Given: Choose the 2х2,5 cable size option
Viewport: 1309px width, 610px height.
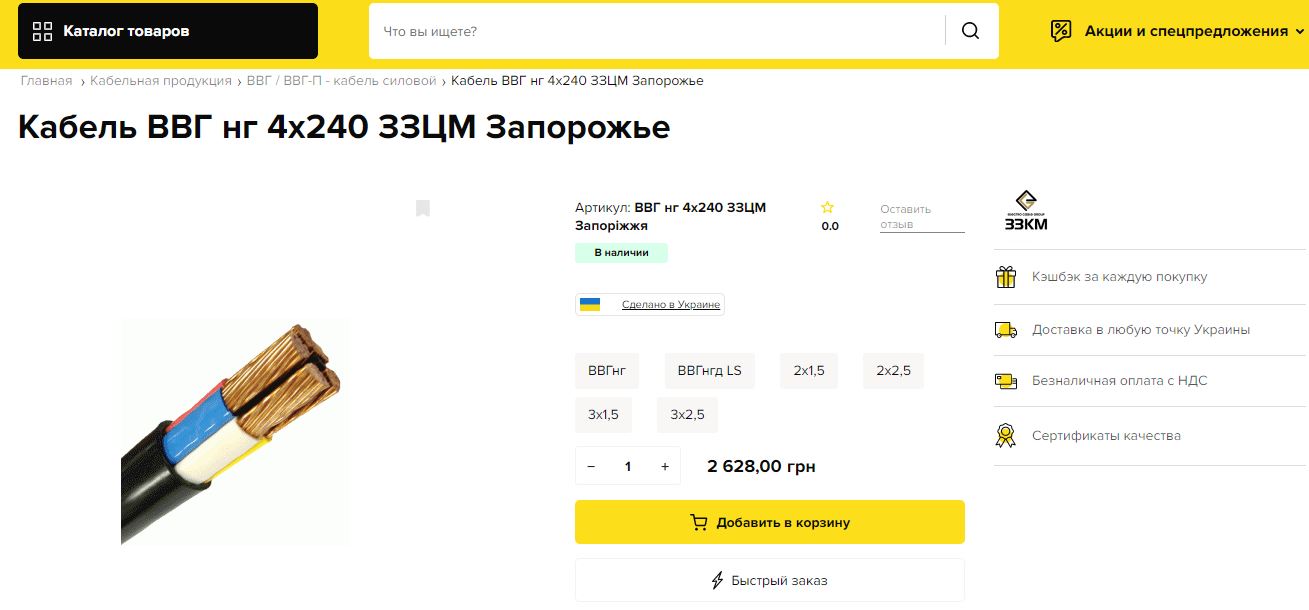Looking at the screenshot, I should pyautogui.click(x=893, y=371).
